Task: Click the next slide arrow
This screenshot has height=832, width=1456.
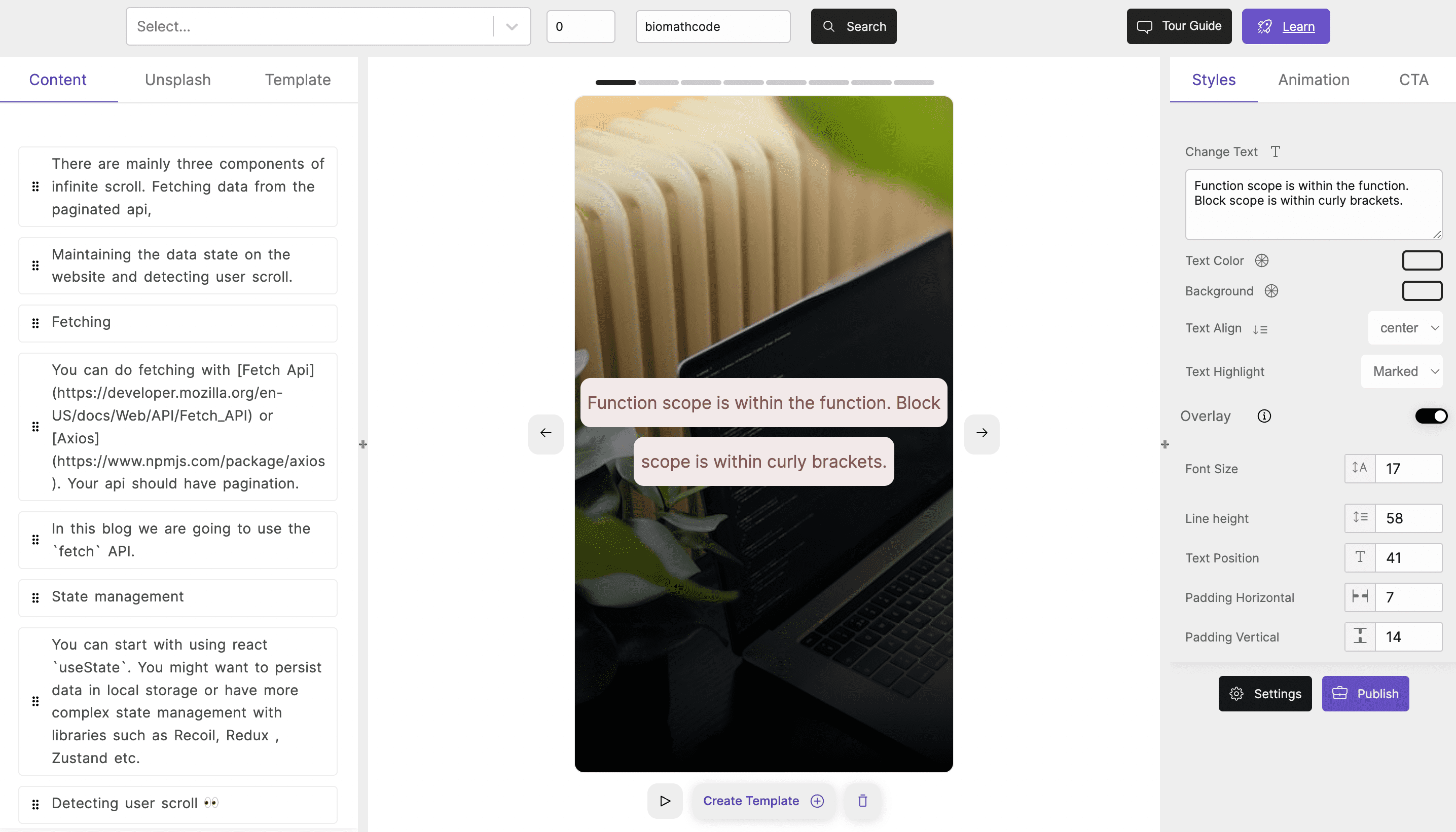Action: point(982,433)
